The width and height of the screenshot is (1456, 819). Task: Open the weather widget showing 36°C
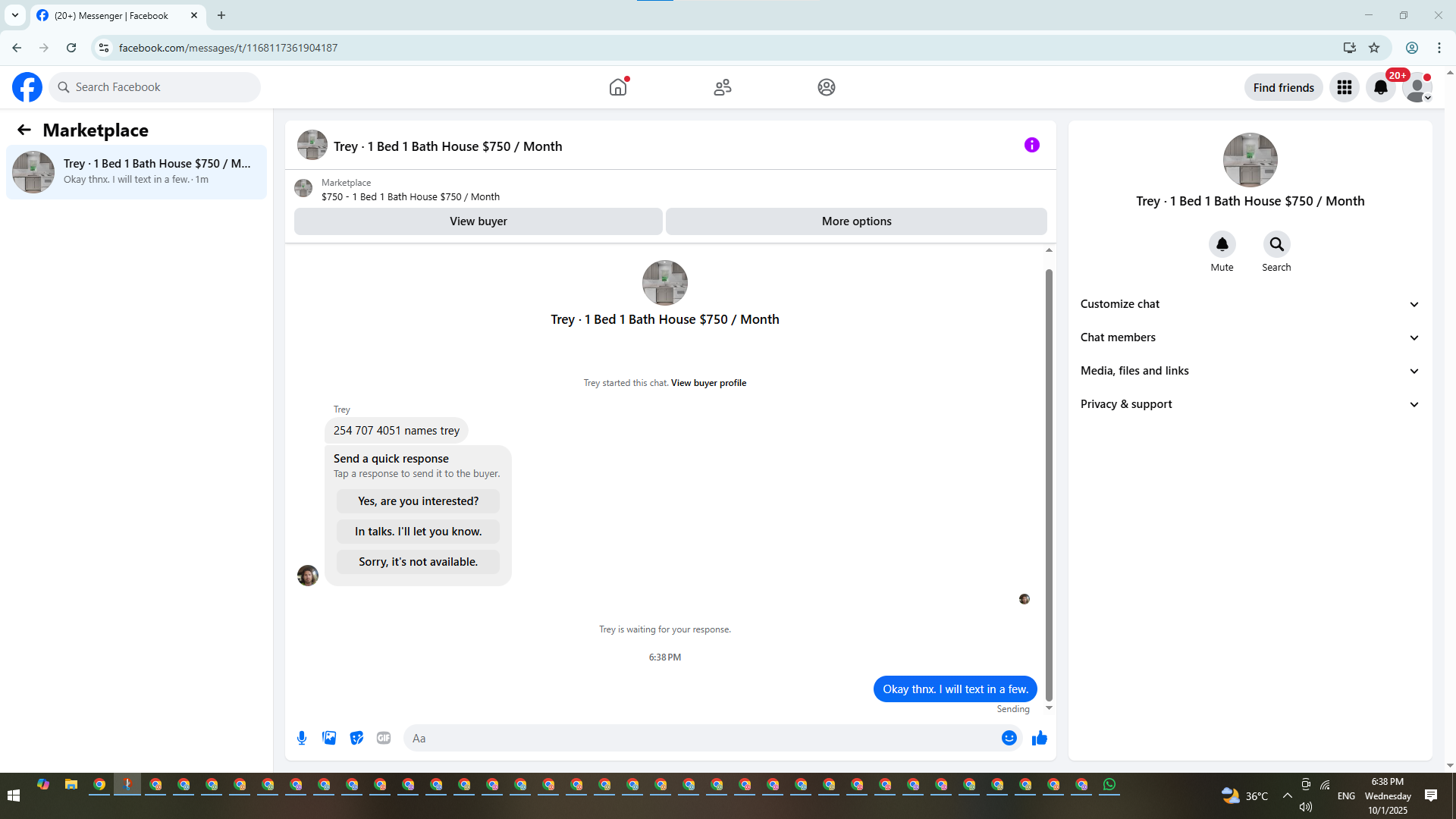click(1244, 795)
